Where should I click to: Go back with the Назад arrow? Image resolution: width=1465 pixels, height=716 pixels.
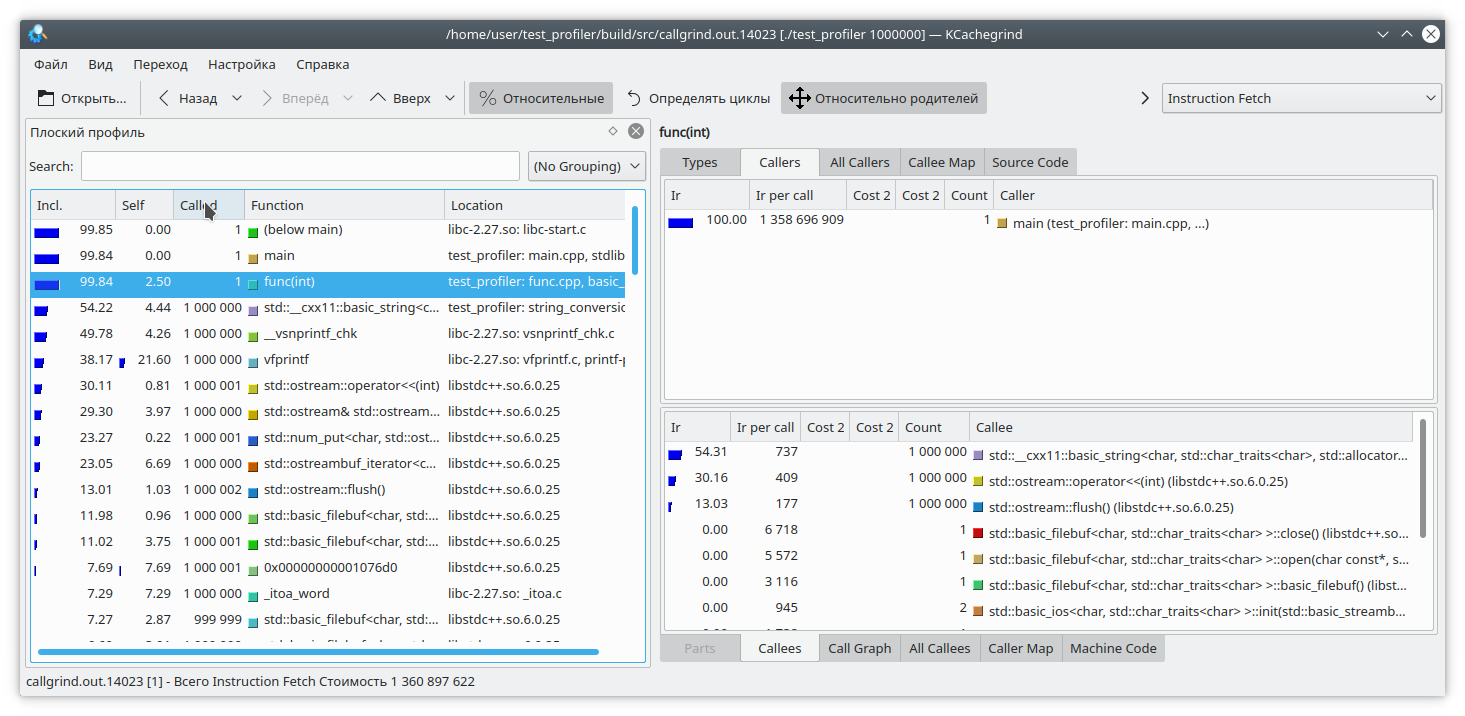[187, 98]
